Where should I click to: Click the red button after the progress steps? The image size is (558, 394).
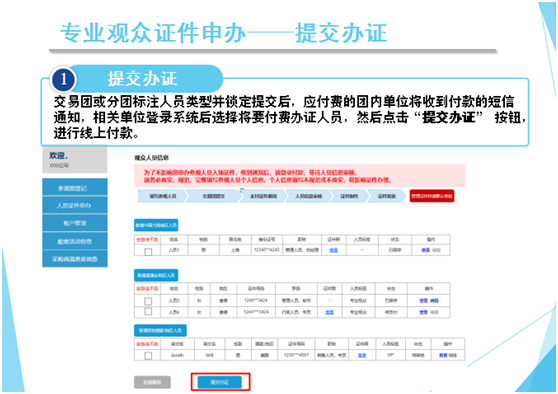tap(432, 196)
